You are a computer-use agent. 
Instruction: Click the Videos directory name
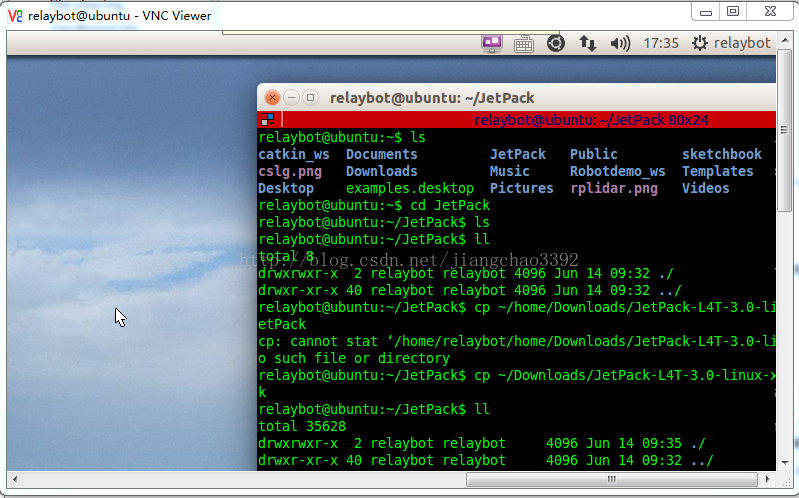705,189
